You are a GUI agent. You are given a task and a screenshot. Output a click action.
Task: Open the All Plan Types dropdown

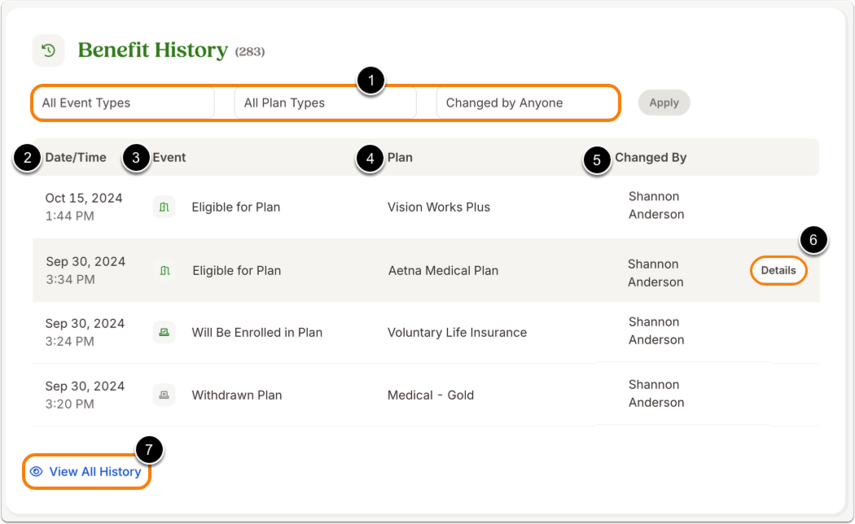tap(326, 103)
